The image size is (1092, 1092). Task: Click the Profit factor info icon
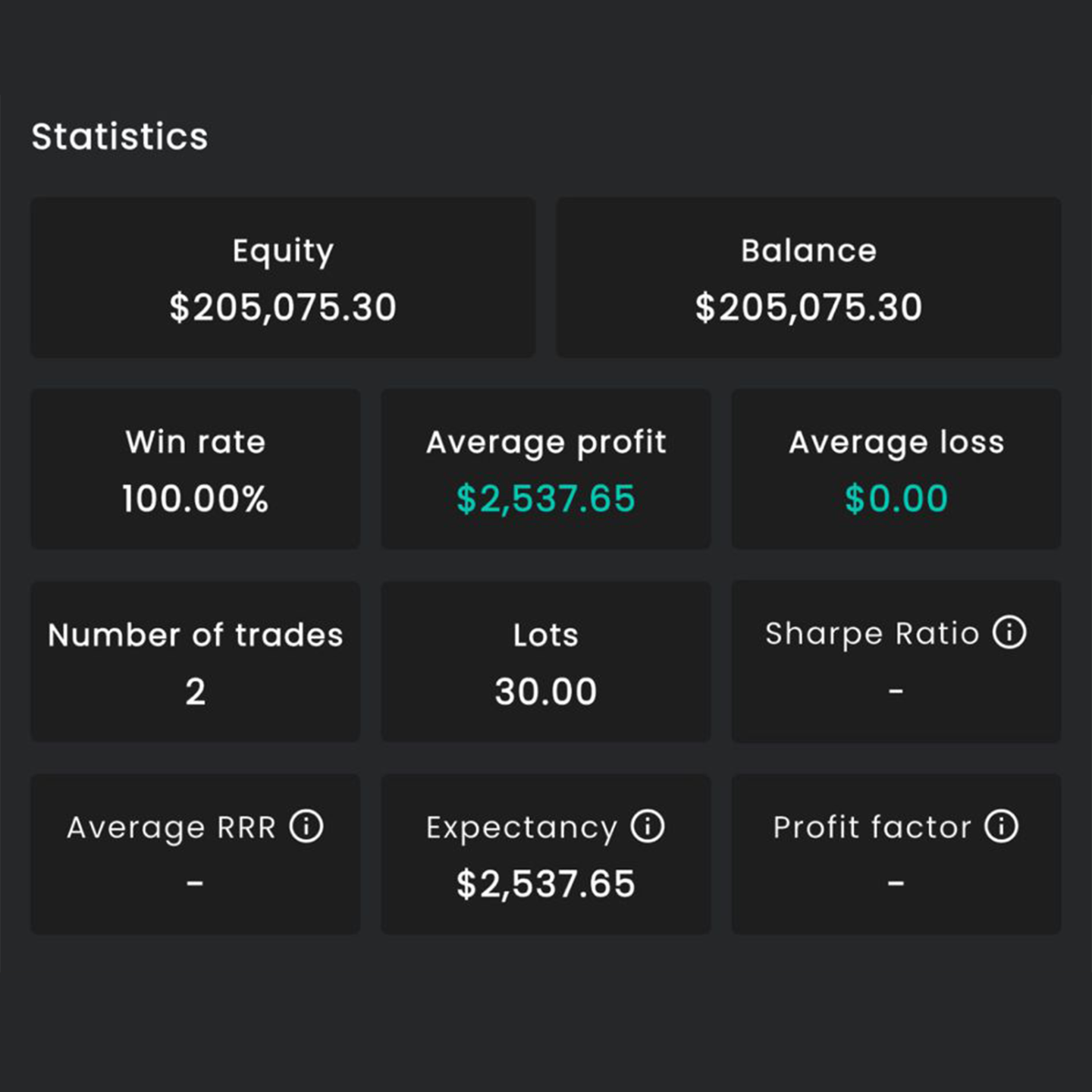tap(1001, 826)
